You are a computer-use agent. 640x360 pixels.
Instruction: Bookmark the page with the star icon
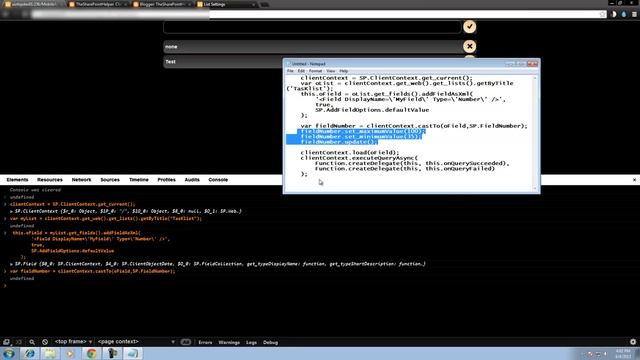[x=602, y=14]
